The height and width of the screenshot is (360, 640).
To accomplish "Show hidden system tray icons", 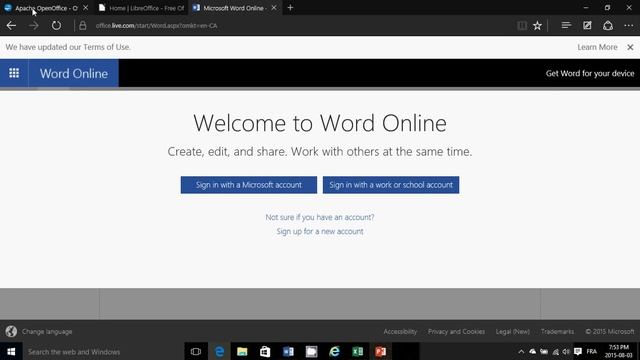I will point(521,351).
